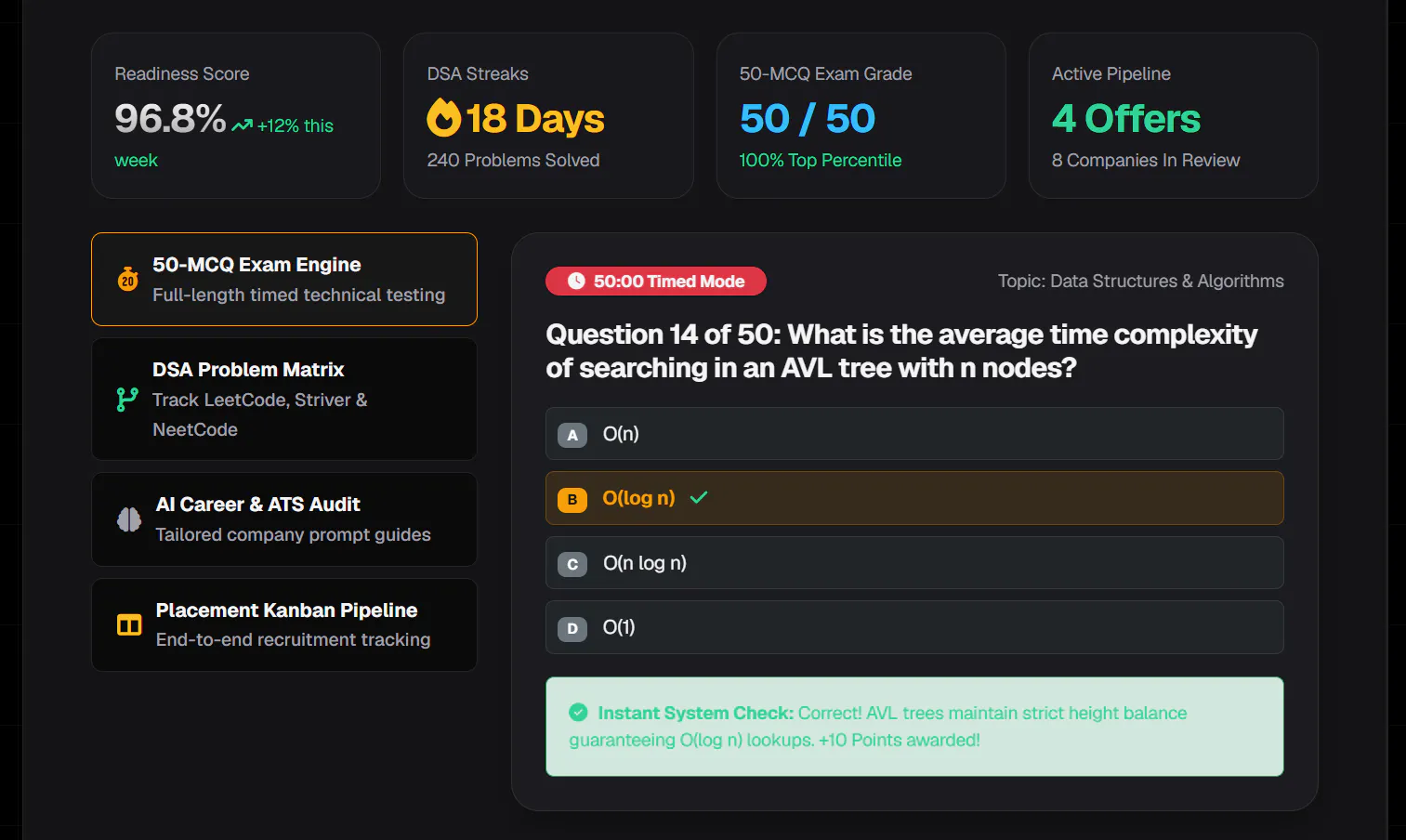Open the 50-MCQ Exam Engine tab
This screenshot has height=840, width=1406.
284,280
